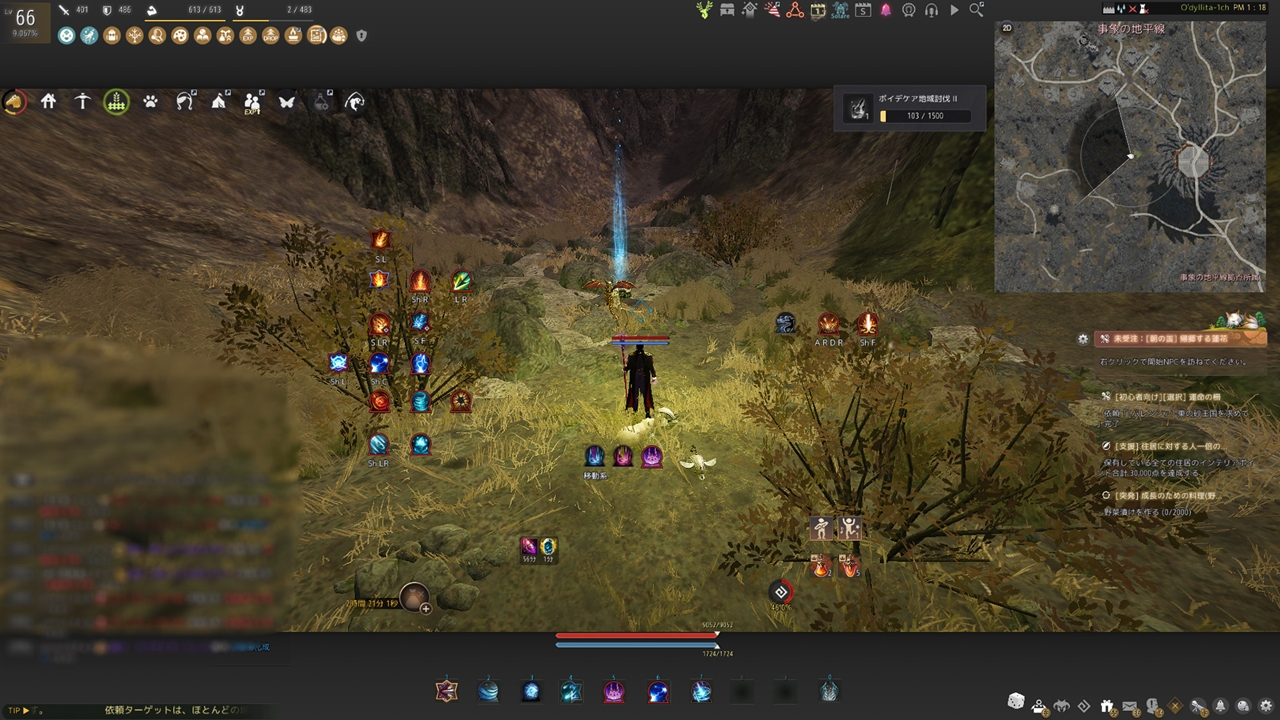This screenshot has width=1280, height=720.
Task: Click the pink notification bell
Action: [886, 10]
